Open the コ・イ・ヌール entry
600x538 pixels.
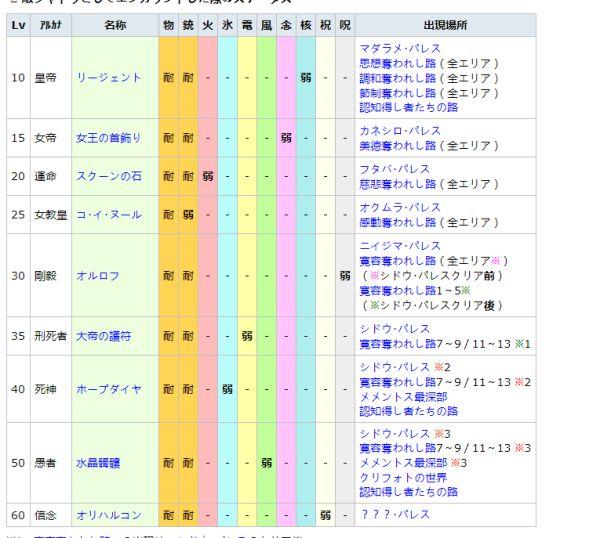pyautogui.click(x=109, y=214)
